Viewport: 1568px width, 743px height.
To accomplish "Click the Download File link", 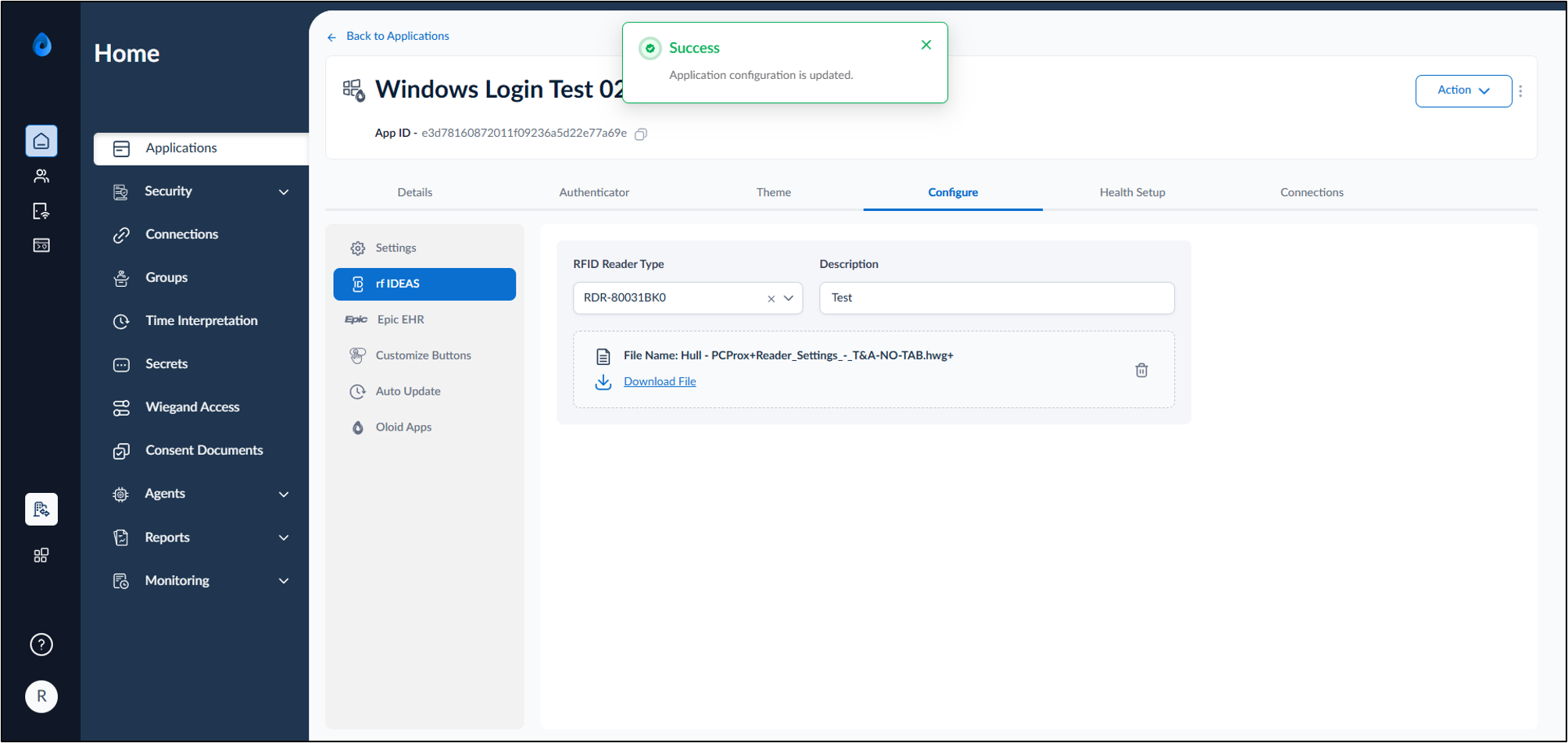I will 660,382.
